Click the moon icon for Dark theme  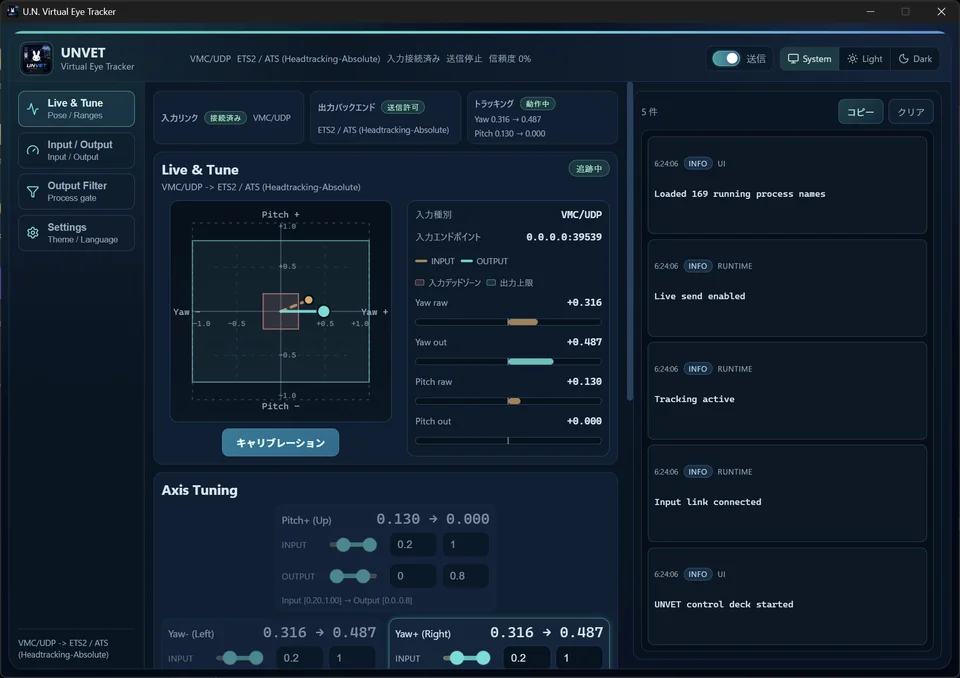point(904,59)
